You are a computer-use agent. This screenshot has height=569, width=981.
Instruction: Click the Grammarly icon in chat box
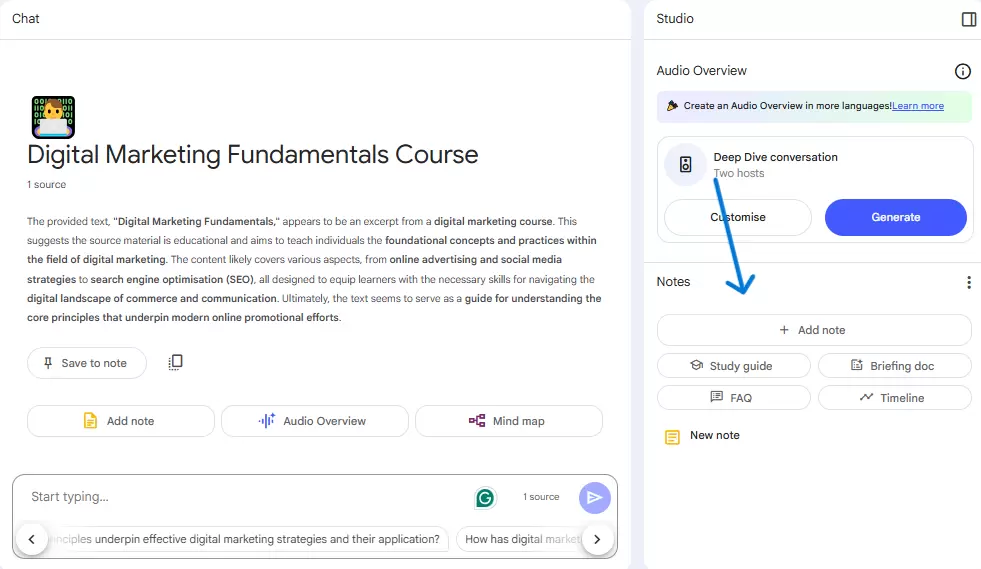[485, 498]
